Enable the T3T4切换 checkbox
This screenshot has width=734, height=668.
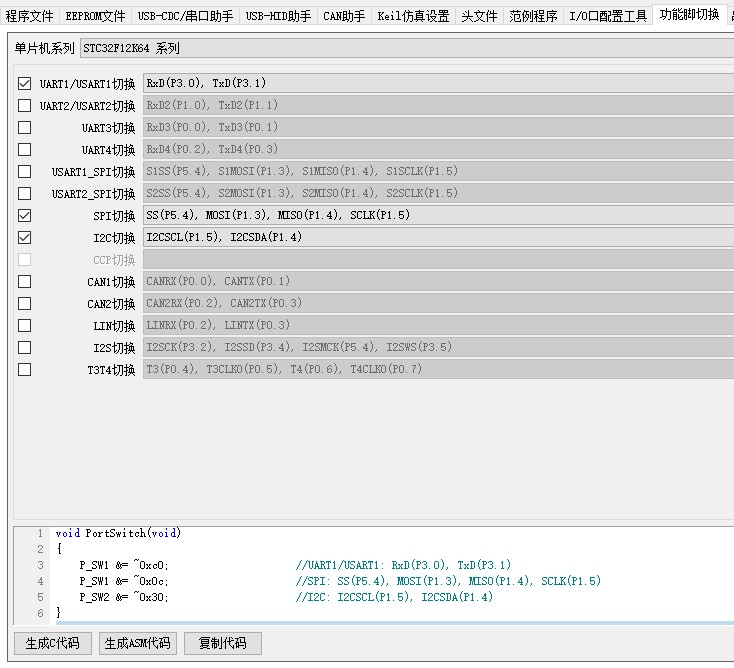point(24,370)
